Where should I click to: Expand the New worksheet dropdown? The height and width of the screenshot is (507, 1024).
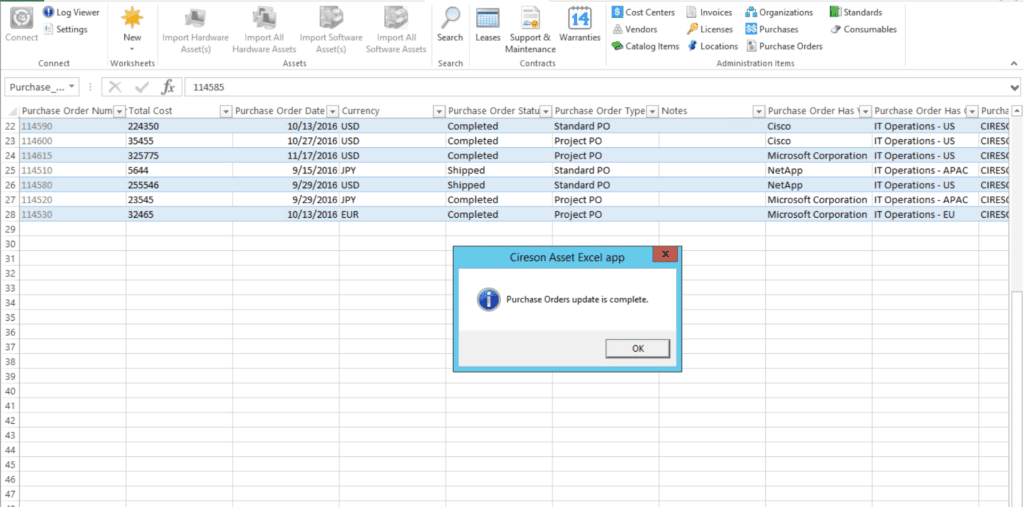pos(132,47)
